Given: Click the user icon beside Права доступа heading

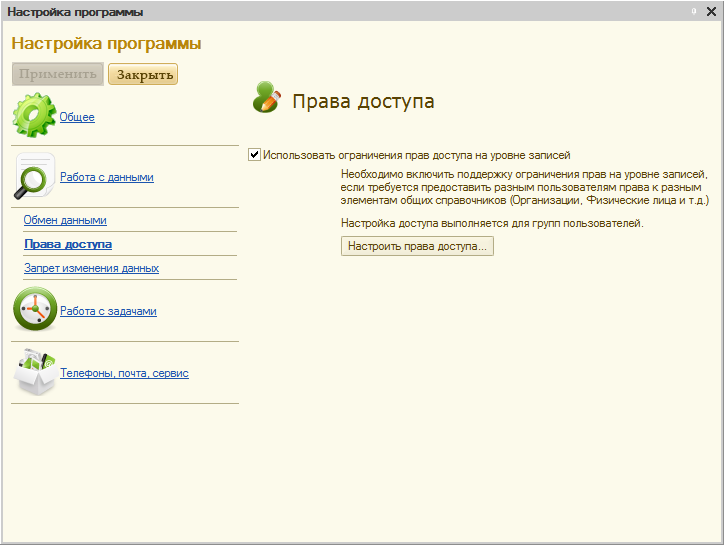Looking at the screenshot, I should (266, 98).
